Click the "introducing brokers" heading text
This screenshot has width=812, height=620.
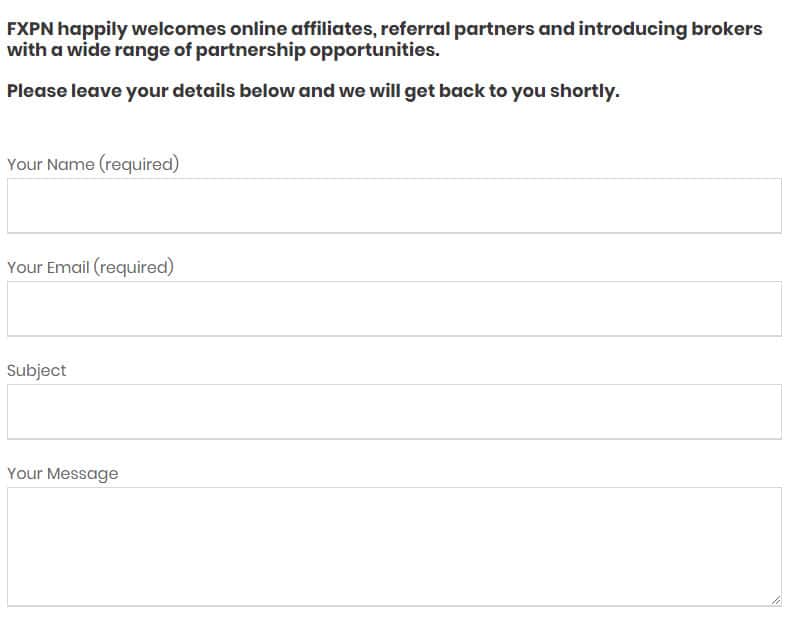(672, 29)
